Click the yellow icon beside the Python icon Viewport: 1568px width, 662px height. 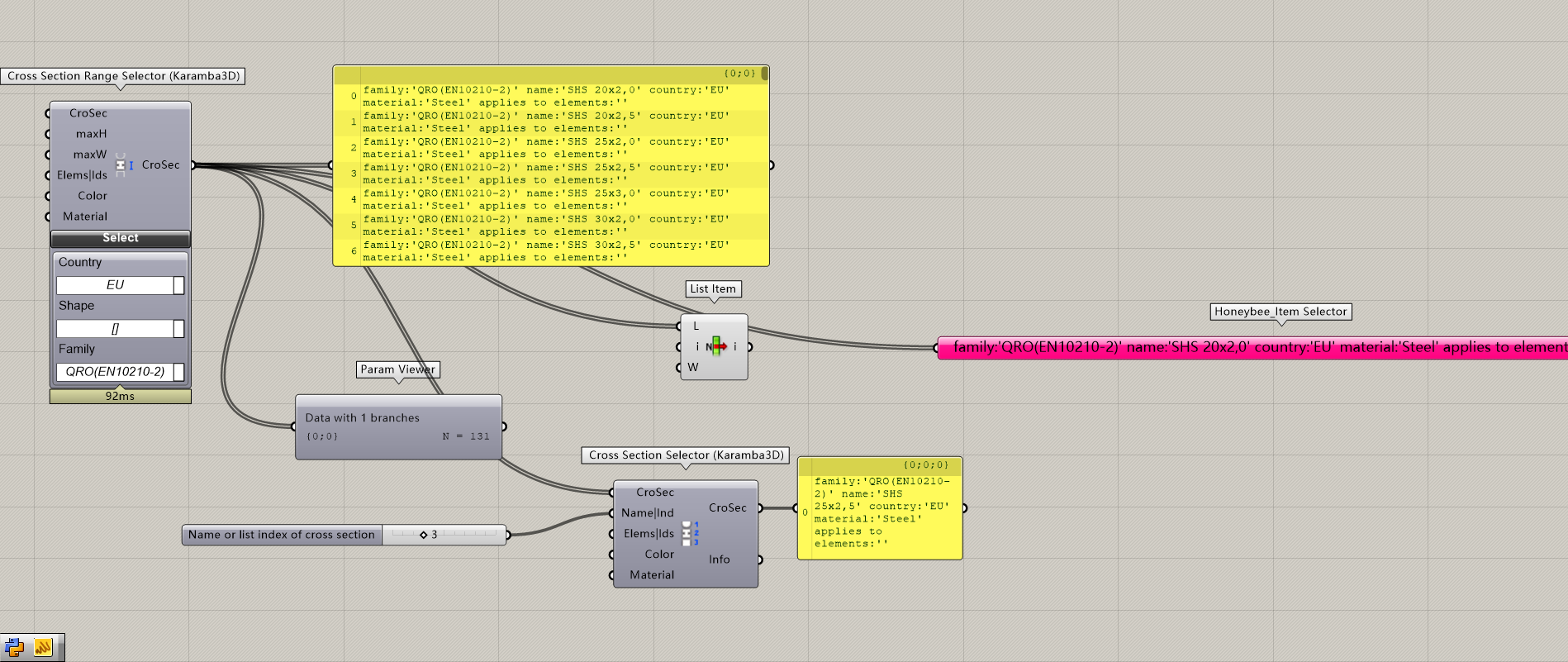(x=43, y=648)
